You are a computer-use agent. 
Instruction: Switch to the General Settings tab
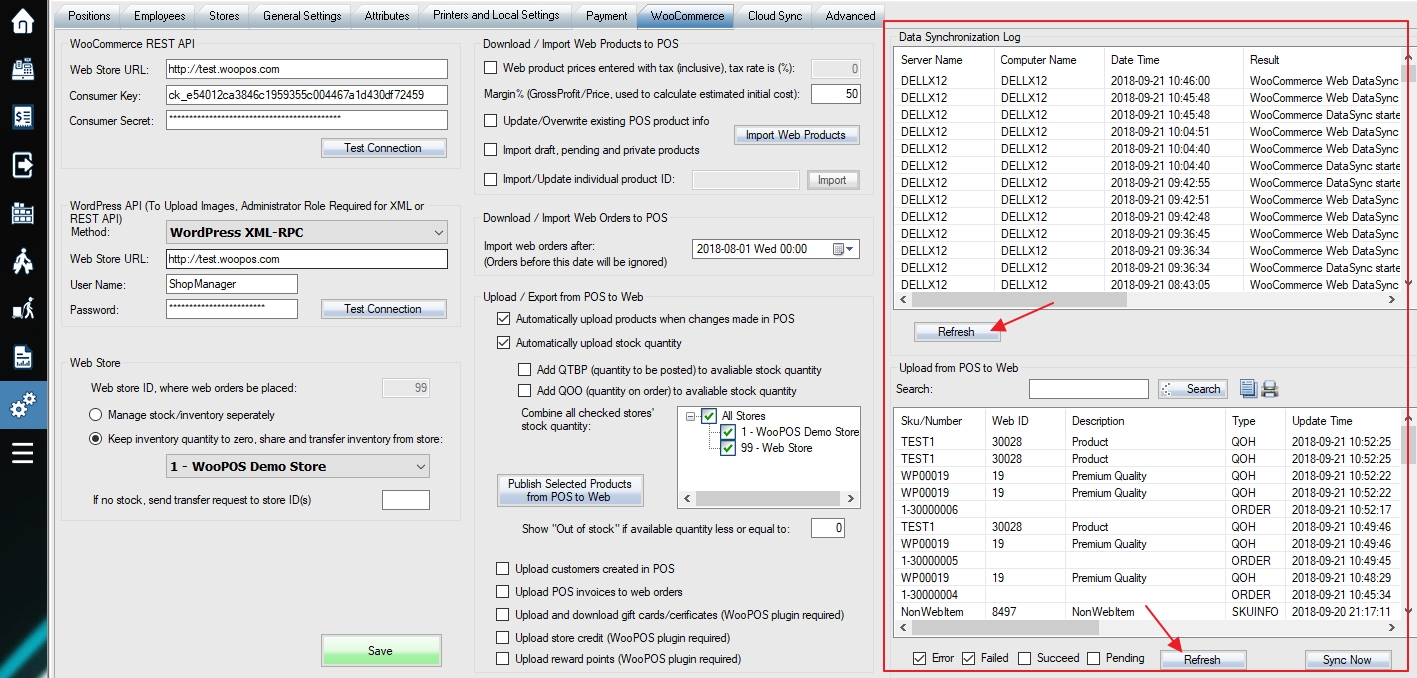pos(302,16)
